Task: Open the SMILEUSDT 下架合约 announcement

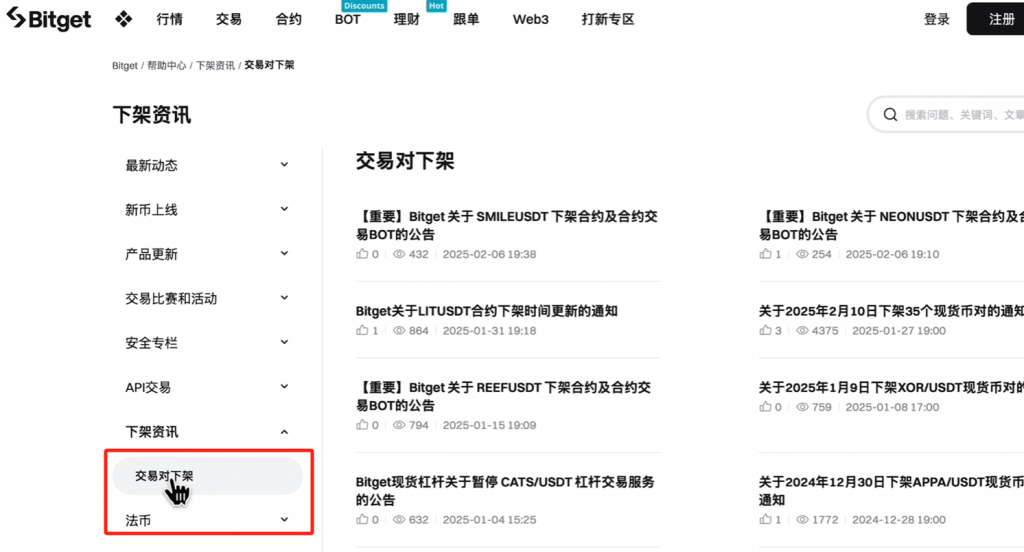Action: (506, 225)
